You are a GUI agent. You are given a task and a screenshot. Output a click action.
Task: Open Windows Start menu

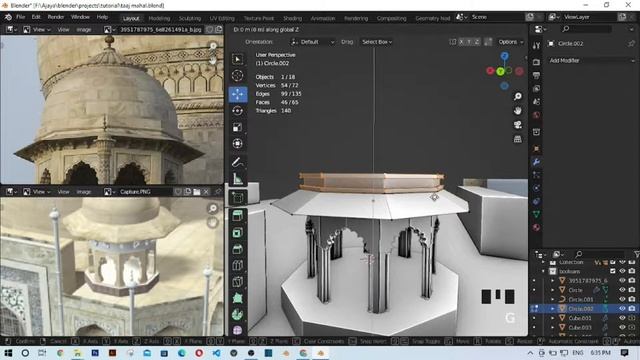click(8, 353)
